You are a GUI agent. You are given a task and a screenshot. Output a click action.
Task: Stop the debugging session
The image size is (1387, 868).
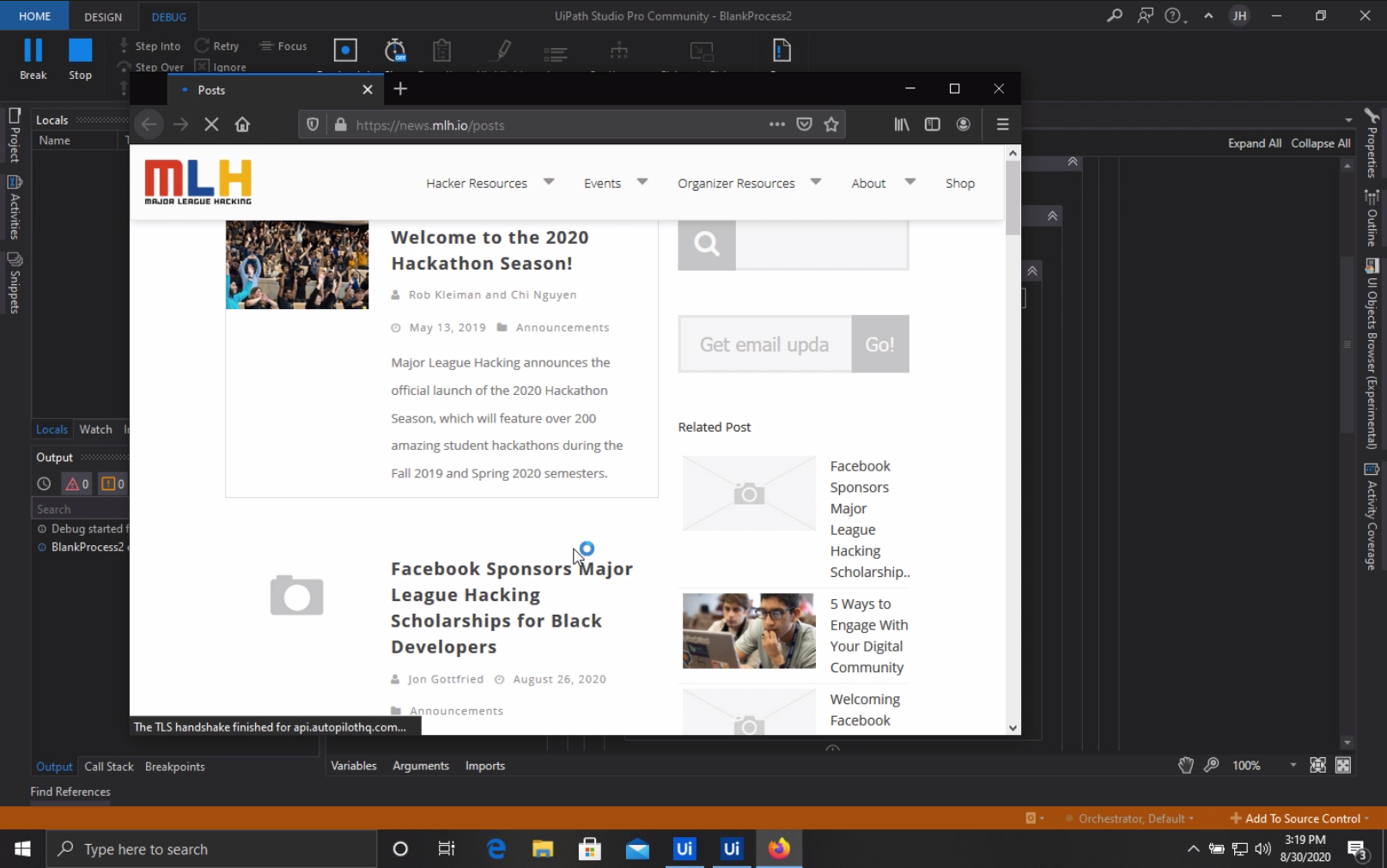point(80,59)
